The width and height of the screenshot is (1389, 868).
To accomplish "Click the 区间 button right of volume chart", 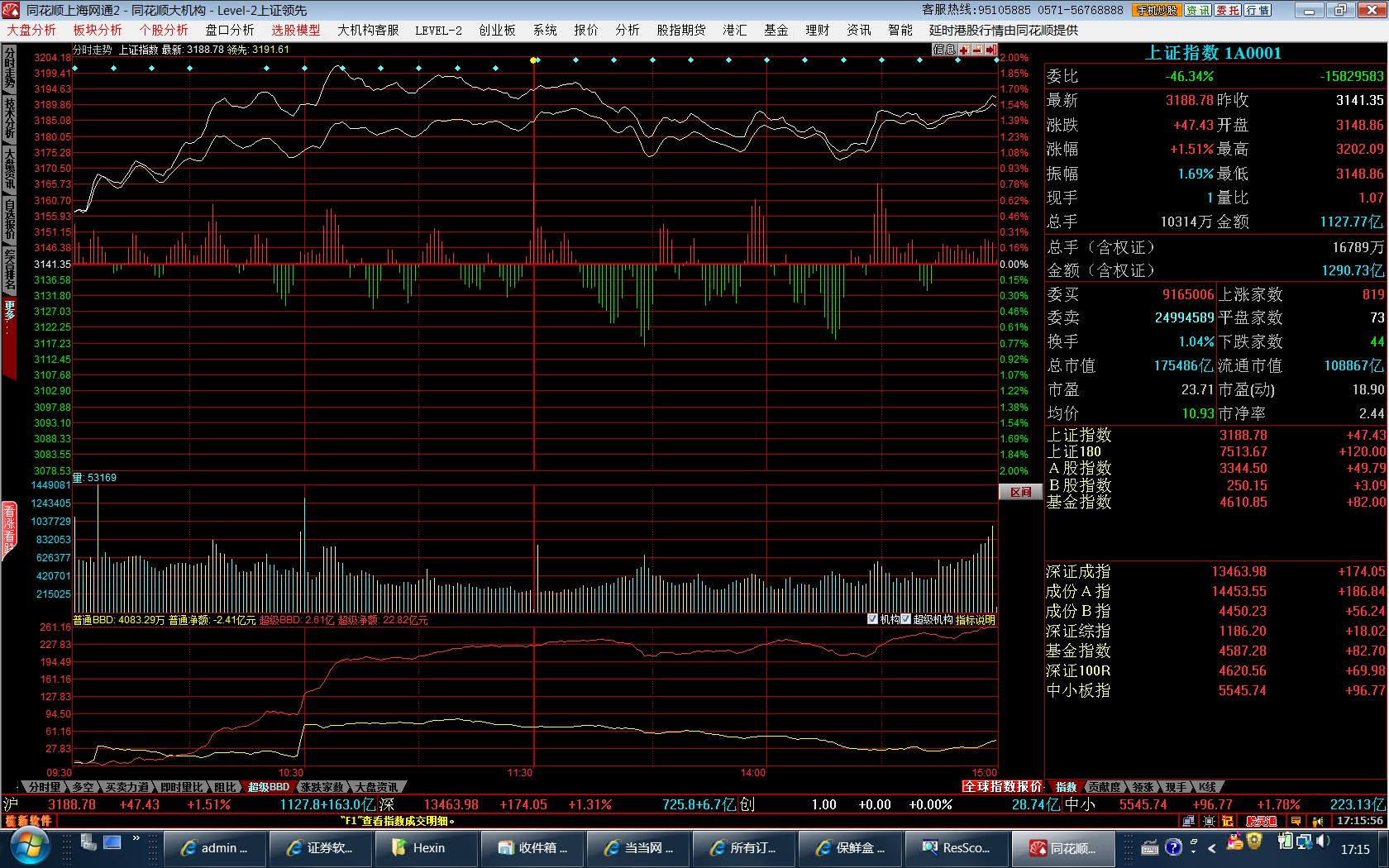I will point(1021,492).
